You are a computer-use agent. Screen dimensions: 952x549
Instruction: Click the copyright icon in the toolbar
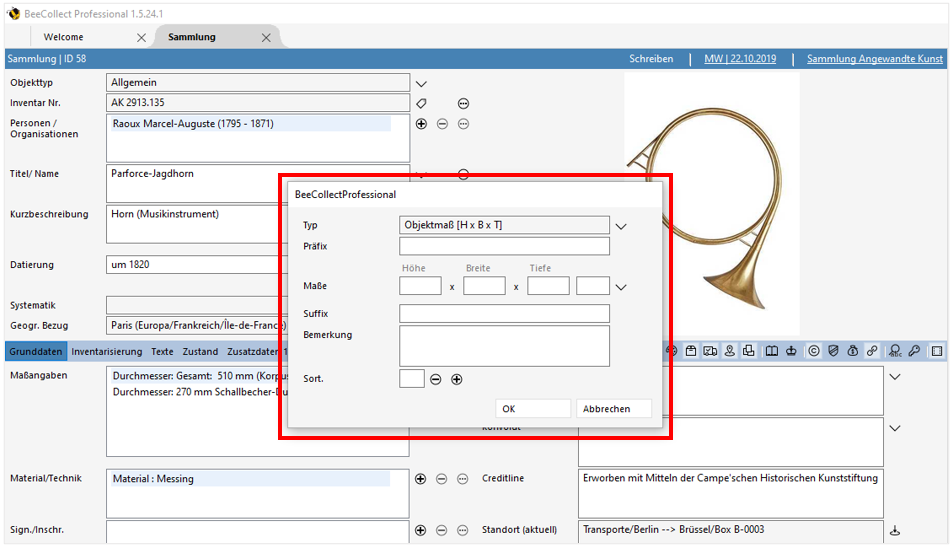tap(813, 351)
